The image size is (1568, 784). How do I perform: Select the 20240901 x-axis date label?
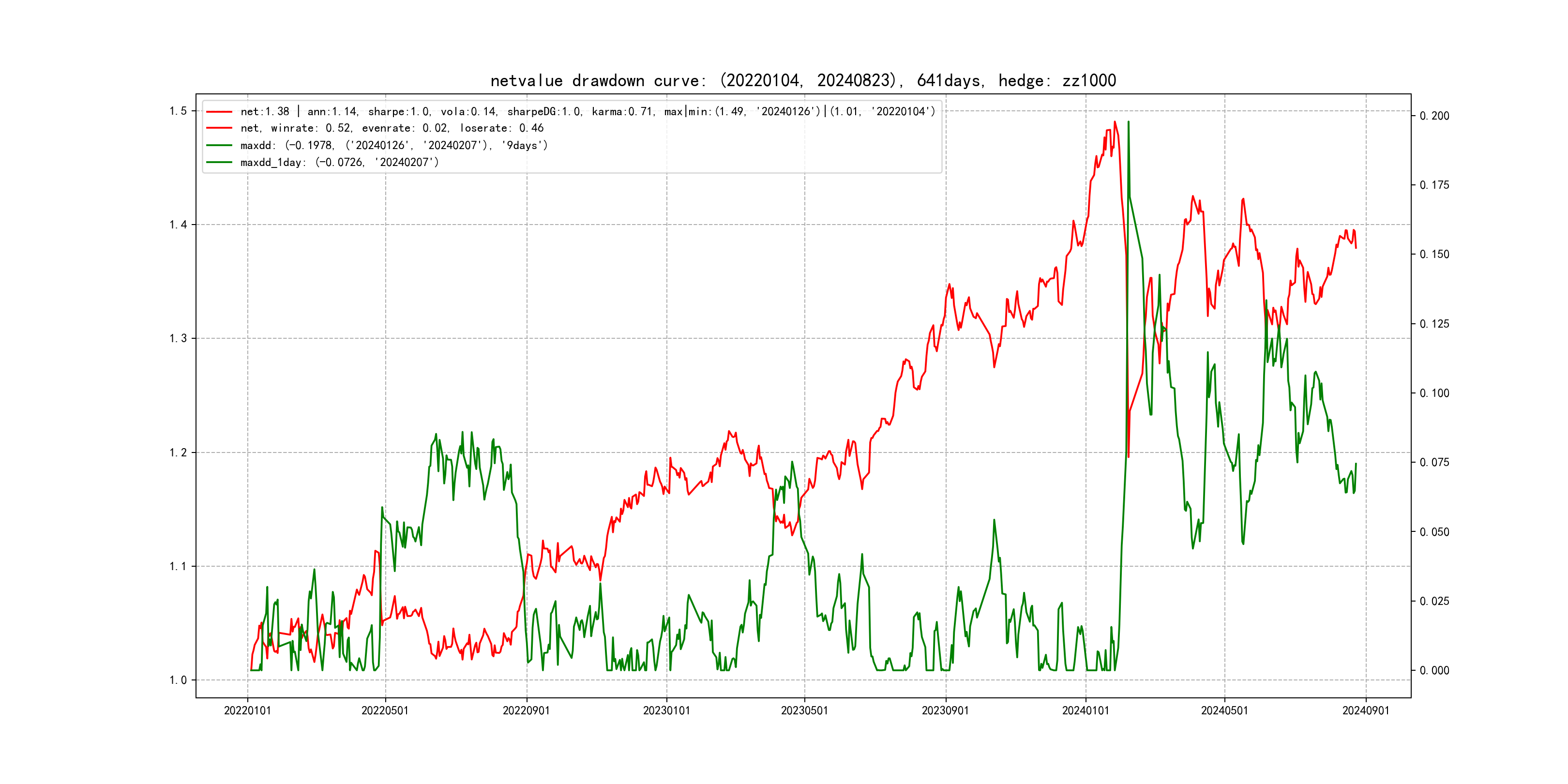[x=1365, y=710]
